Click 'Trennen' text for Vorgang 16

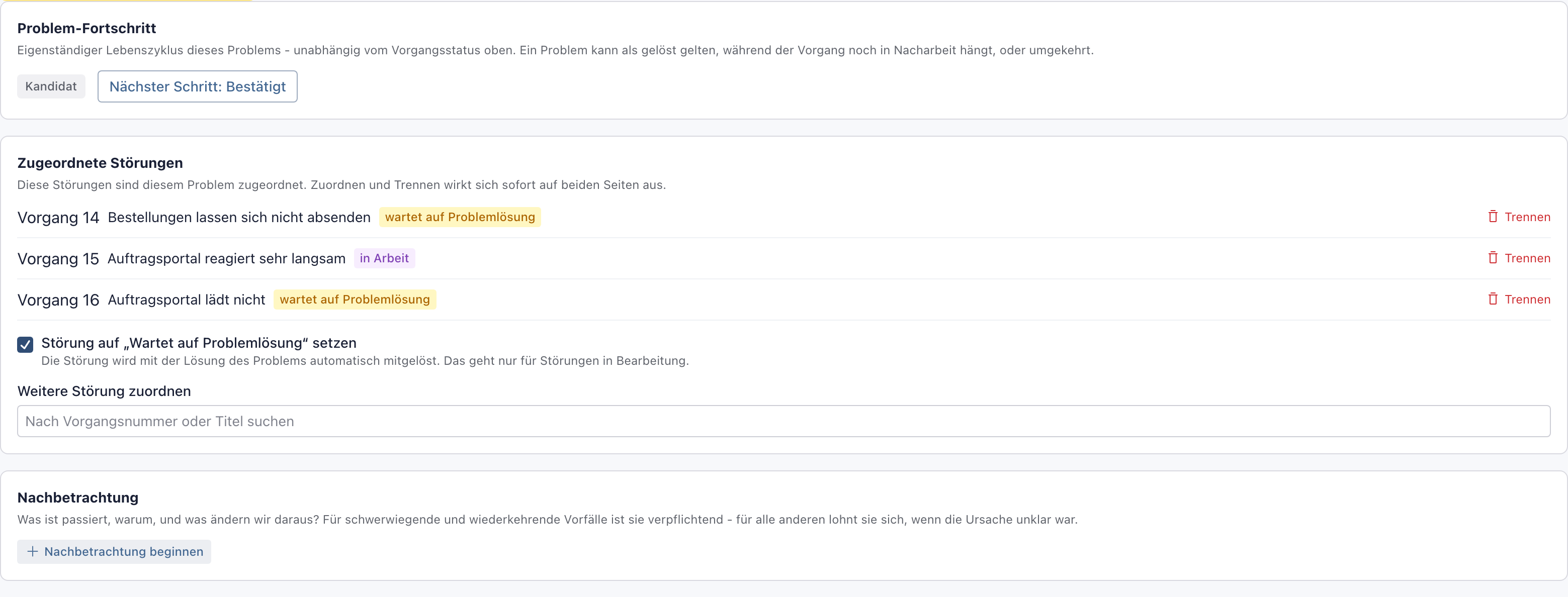1527,300
